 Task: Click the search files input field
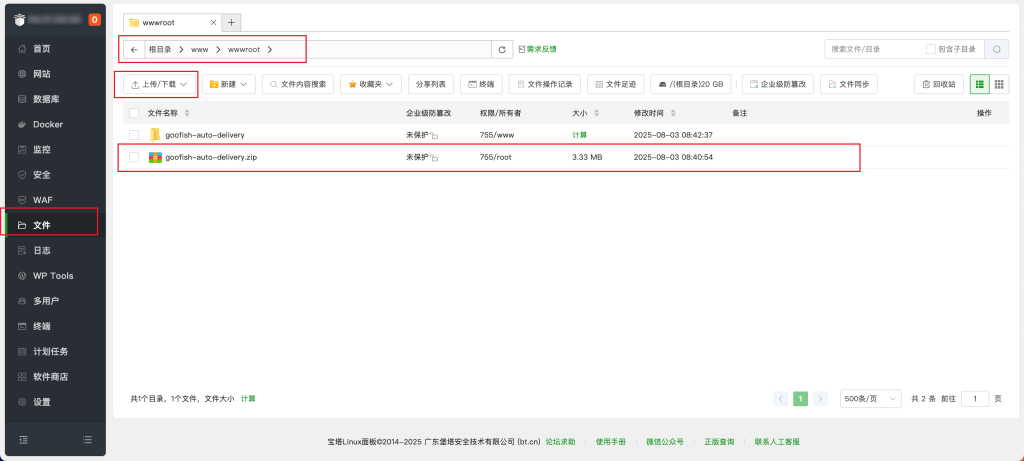[x=873, y=49]
